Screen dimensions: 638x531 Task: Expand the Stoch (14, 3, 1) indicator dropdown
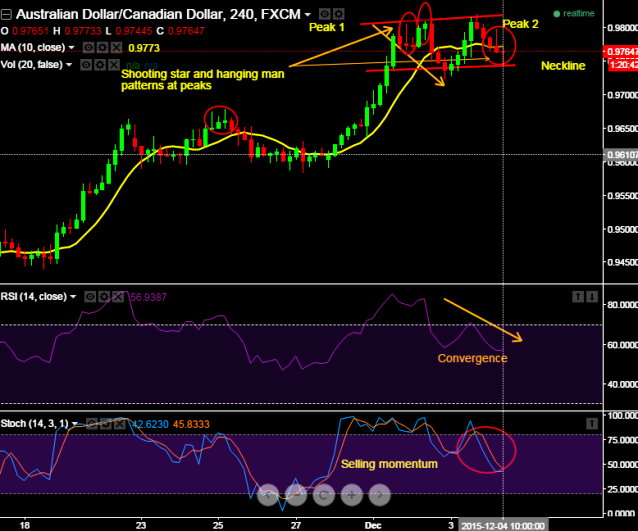pyautogui.click(x=74, y=424)
